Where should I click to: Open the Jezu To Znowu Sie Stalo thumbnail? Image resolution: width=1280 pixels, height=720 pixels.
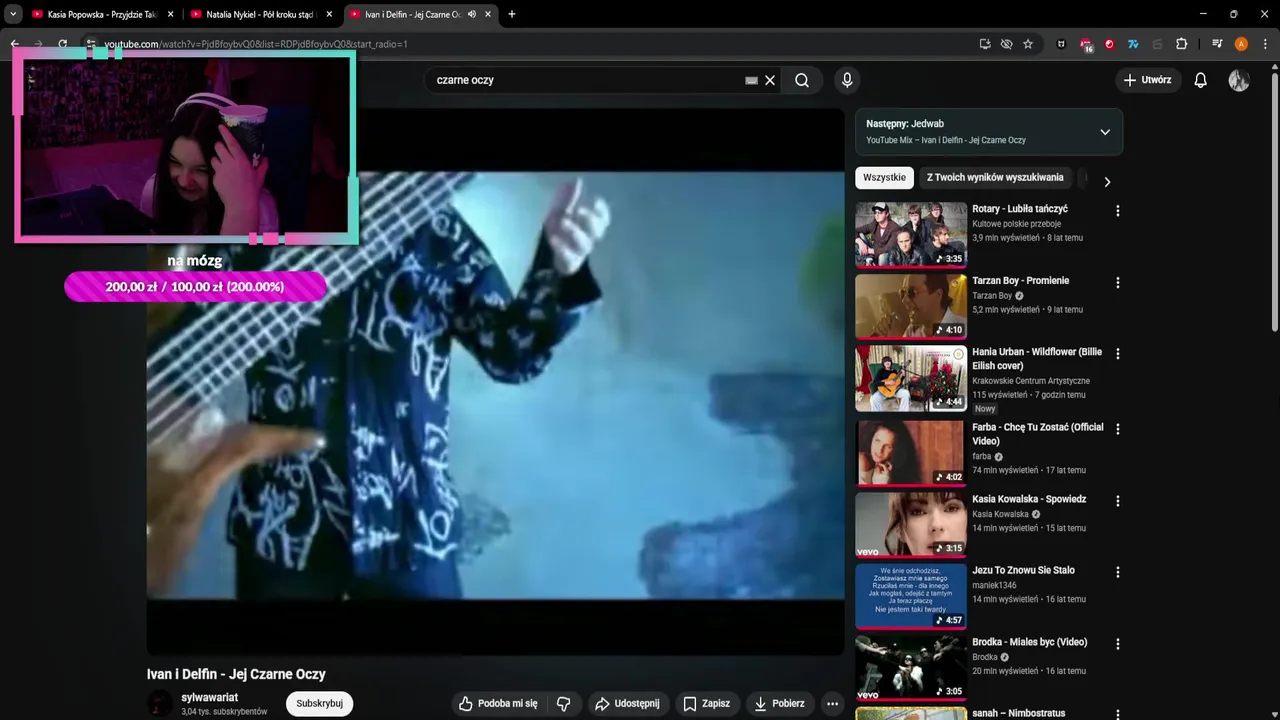[x=911, y=596]
